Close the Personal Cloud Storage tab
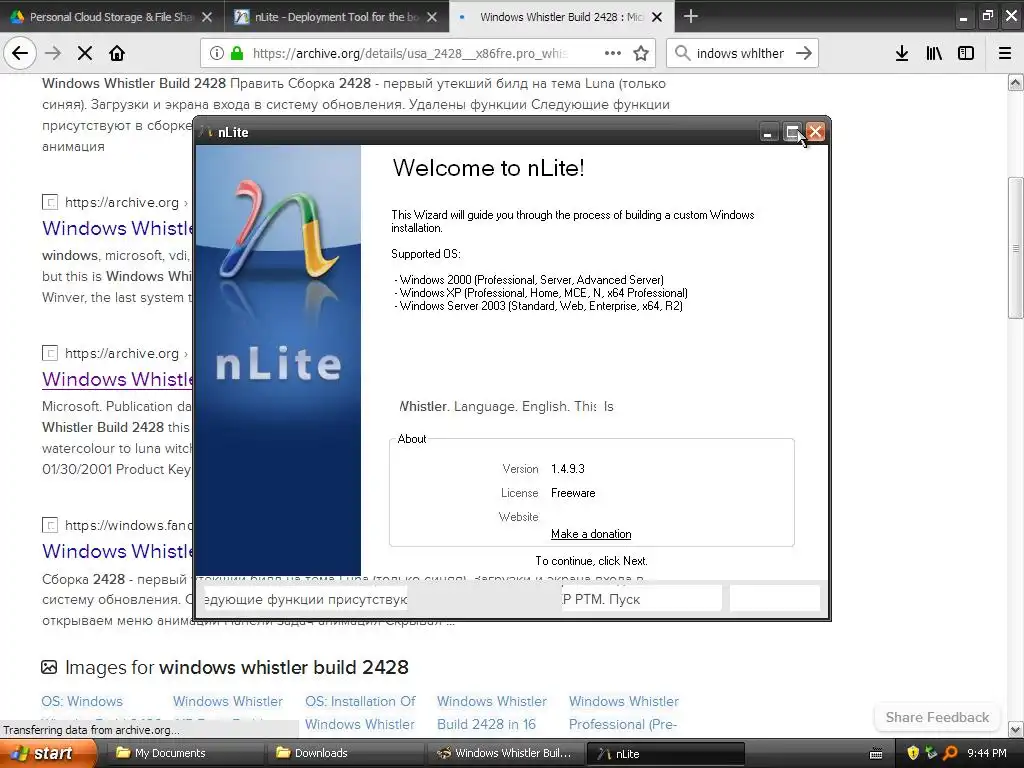This screenshot has height=768, width=1024. (x=207, y=17)
